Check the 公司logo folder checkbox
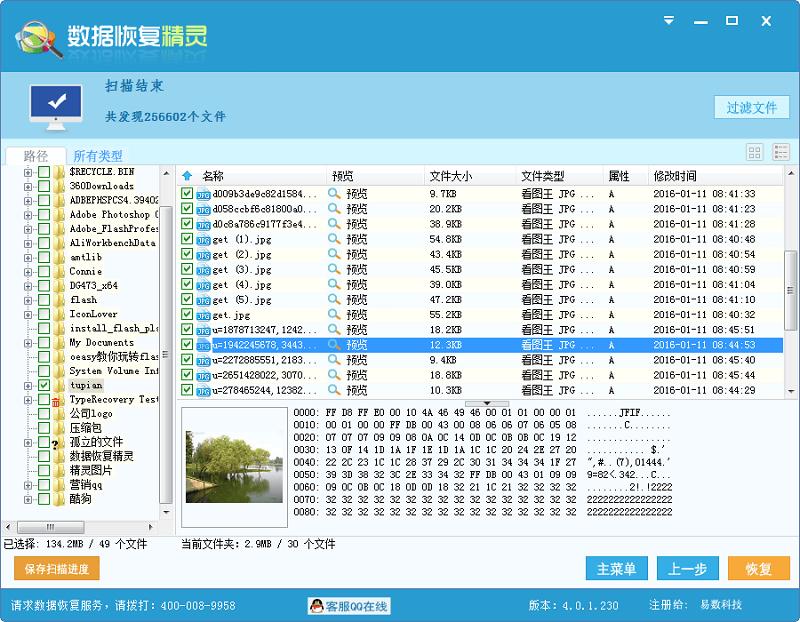This screenshot has height=622, width=800. click(46, 414)
